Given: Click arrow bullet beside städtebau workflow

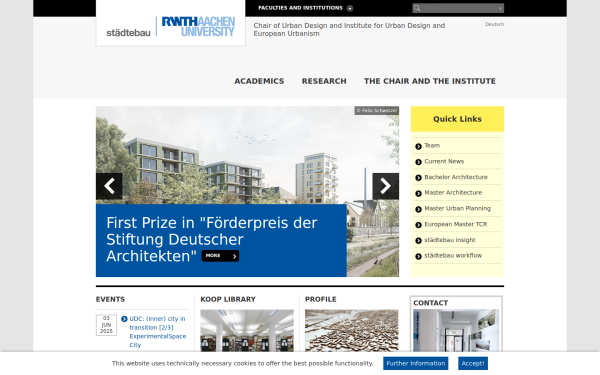Looking at the screenshot, I should [x=418, y=256].
